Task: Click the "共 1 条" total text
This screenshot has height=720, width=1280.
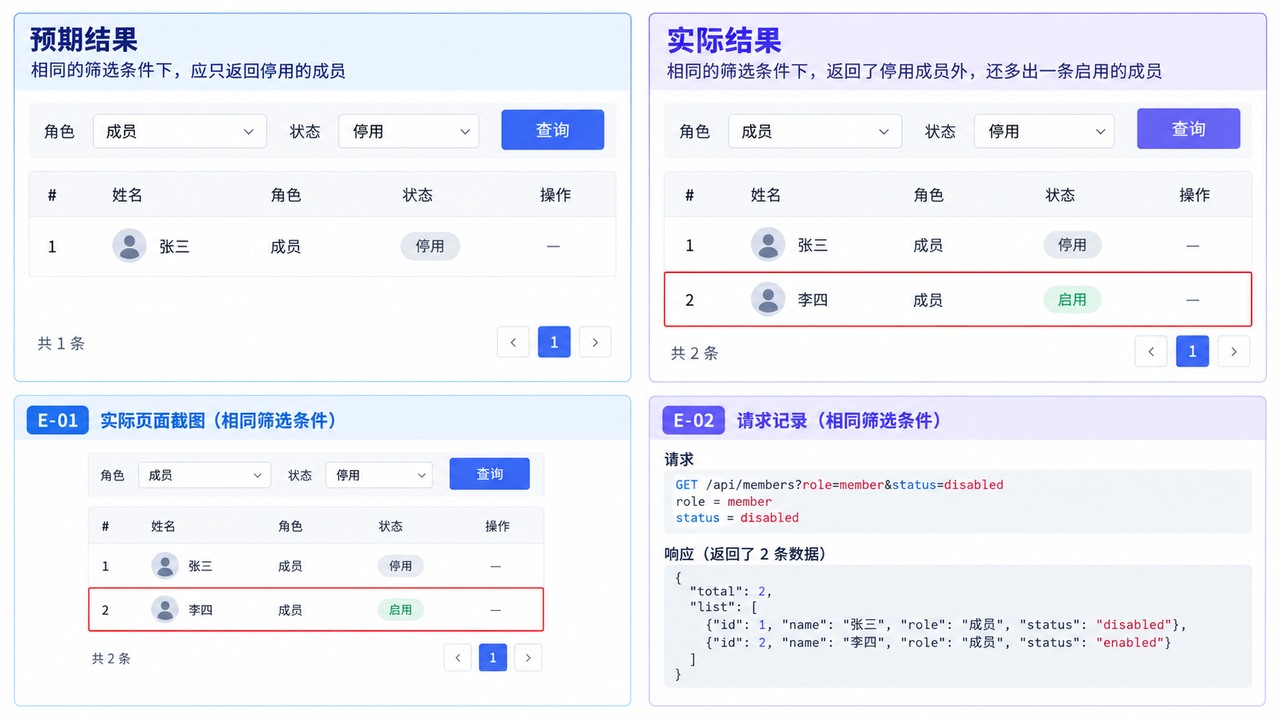Action: coord(62,343)
